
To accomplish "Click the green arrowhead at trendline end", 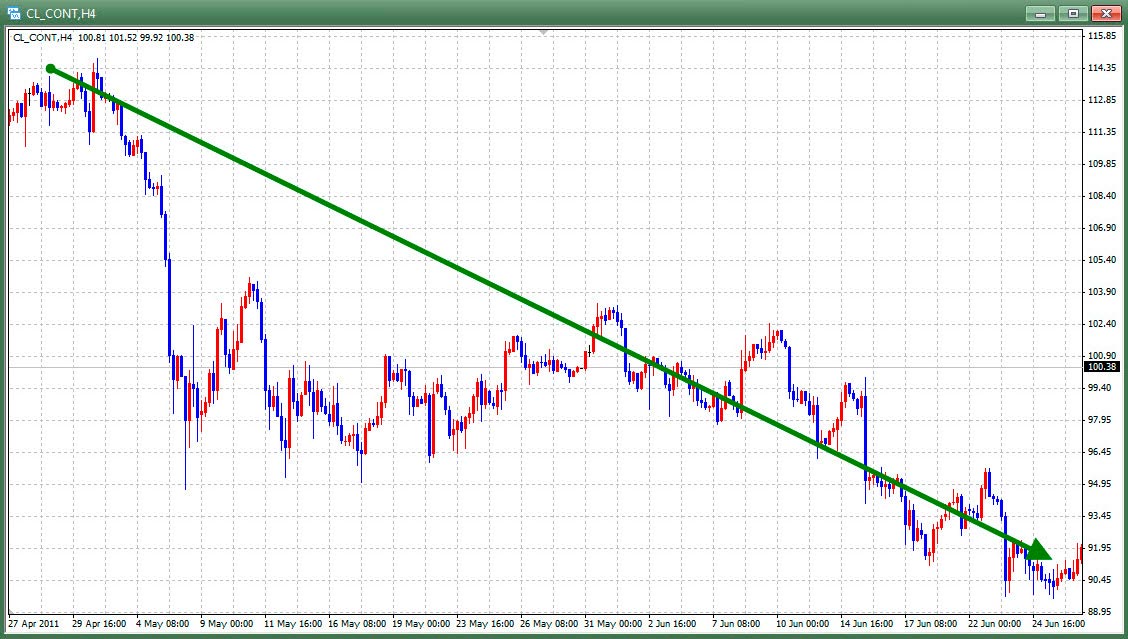I will point(1039,549).
